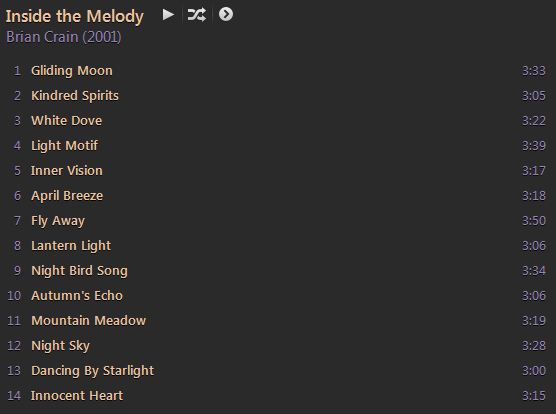Click the 3:50 duration of Fly Away
Viewport: 556px width, 414px height.
pos(534,220)
